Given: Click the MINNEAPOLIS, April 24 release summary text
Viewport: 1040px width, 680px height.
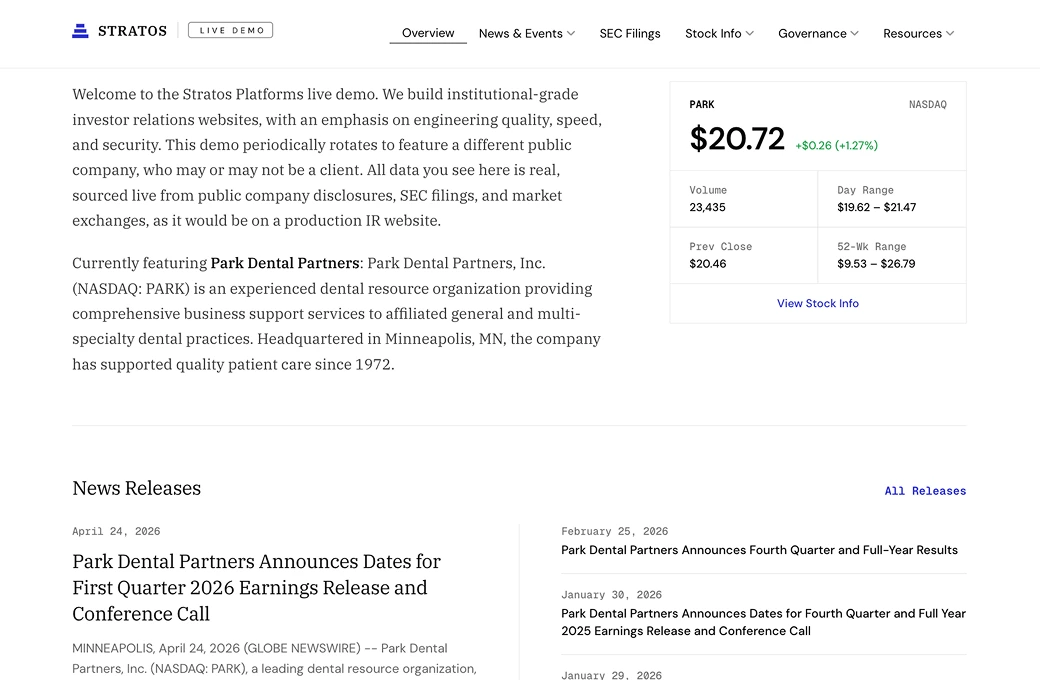Looking at the screenshot, I should click(x=275, y=658).
